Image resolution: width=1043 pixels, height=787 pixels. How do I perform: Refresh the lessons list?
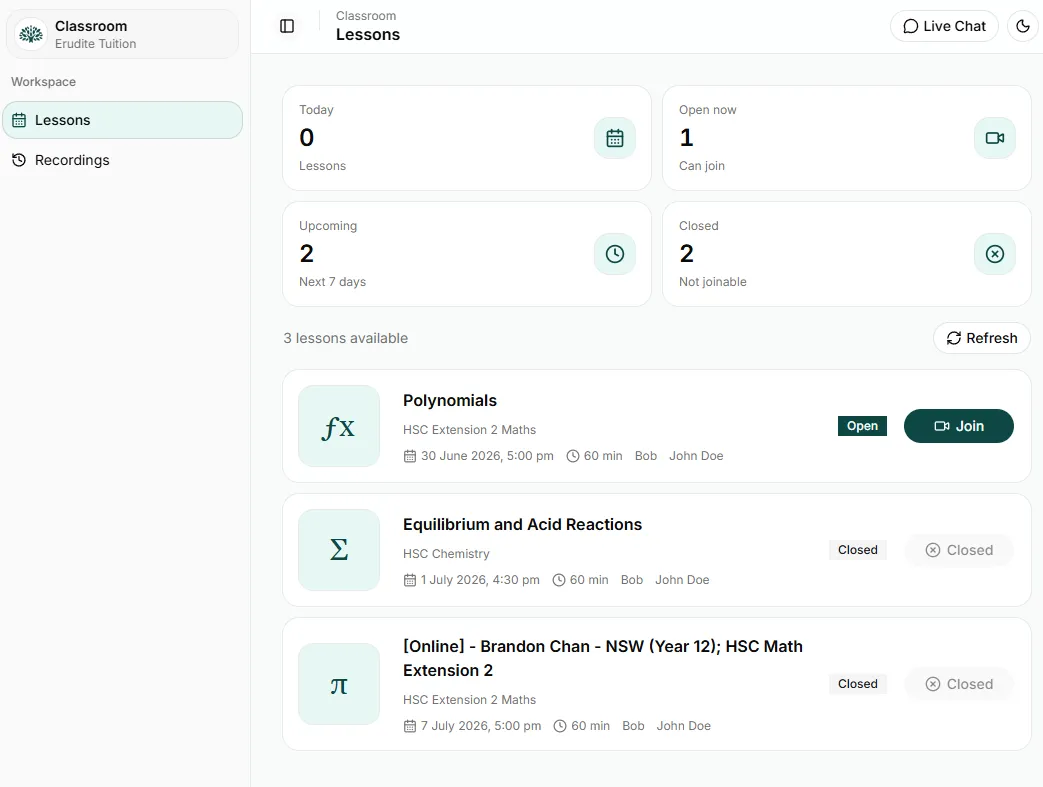[982, 338]
